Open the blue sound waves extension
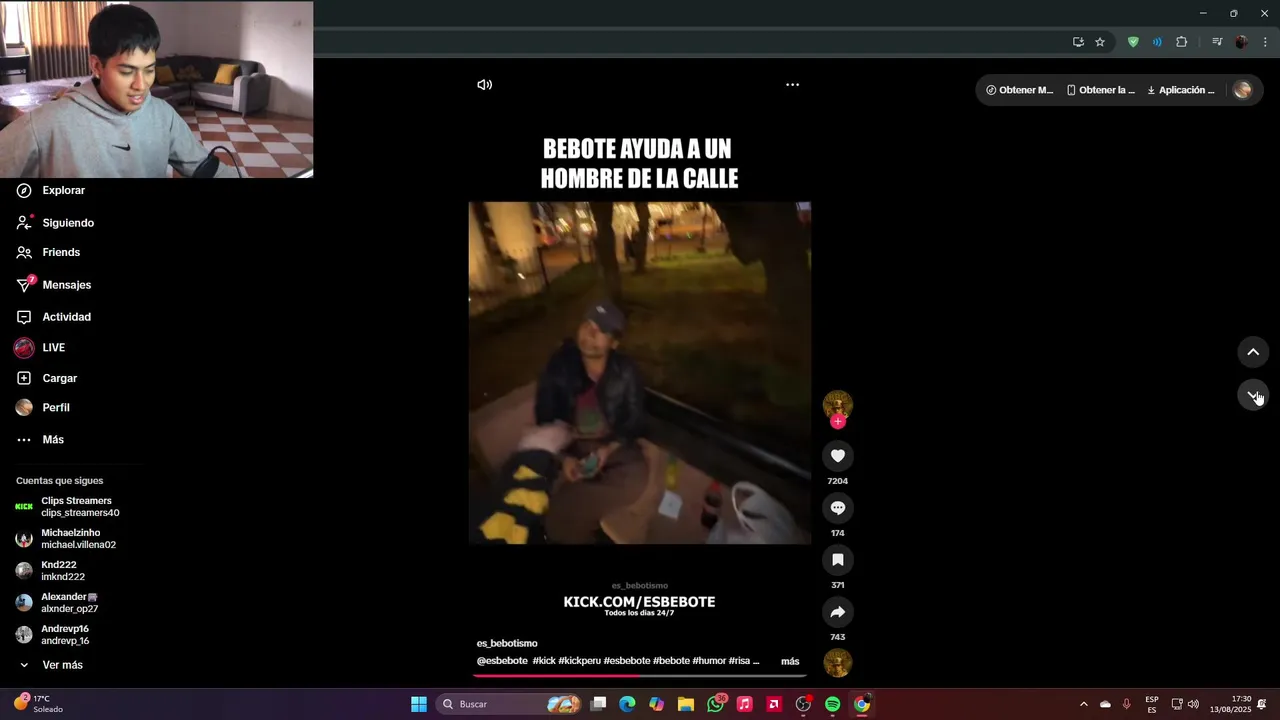This screenshot has width=1280, height=720. [1157, 42]
